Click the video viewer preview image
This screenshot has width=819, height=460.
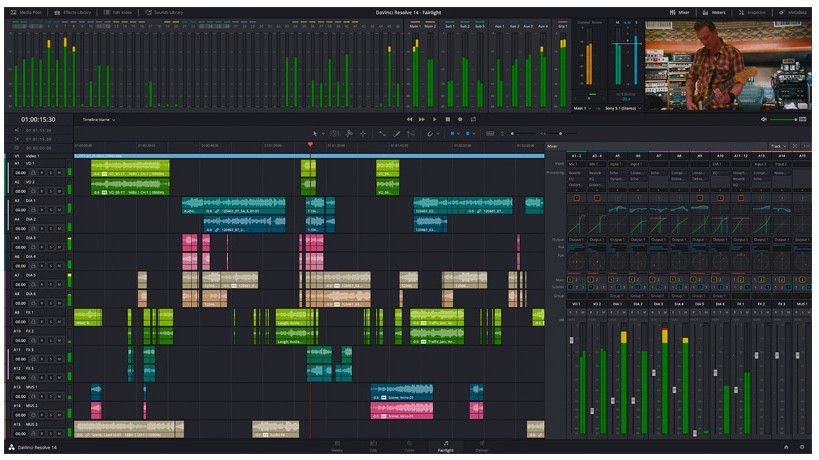(728, 65)
